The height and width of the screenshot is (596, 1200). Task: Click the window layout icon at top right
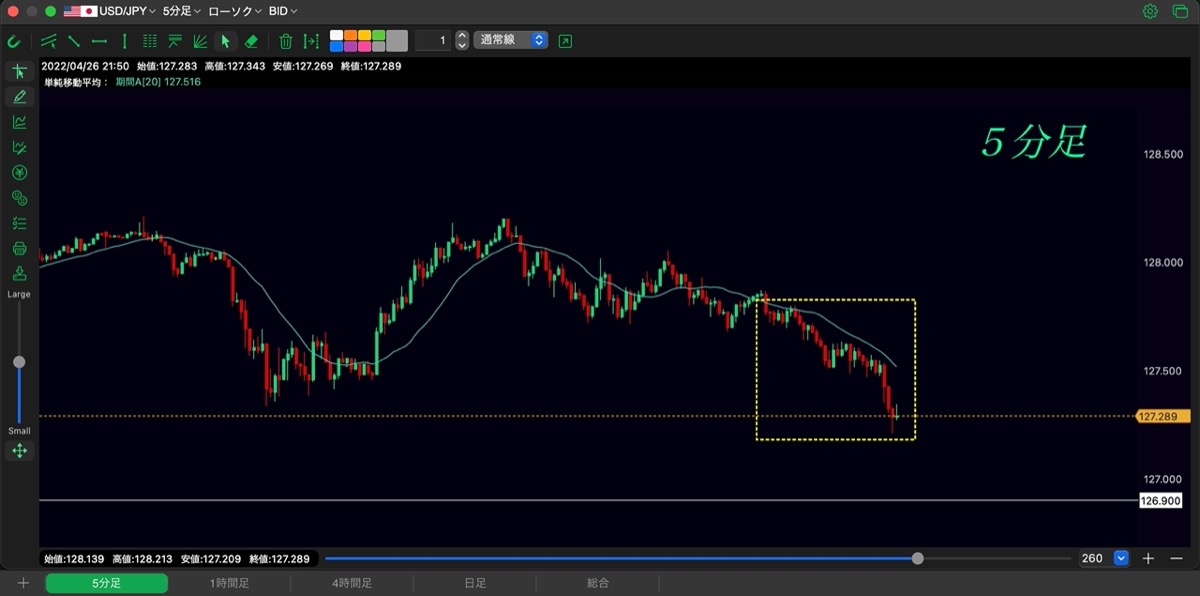pos(1178,11)
